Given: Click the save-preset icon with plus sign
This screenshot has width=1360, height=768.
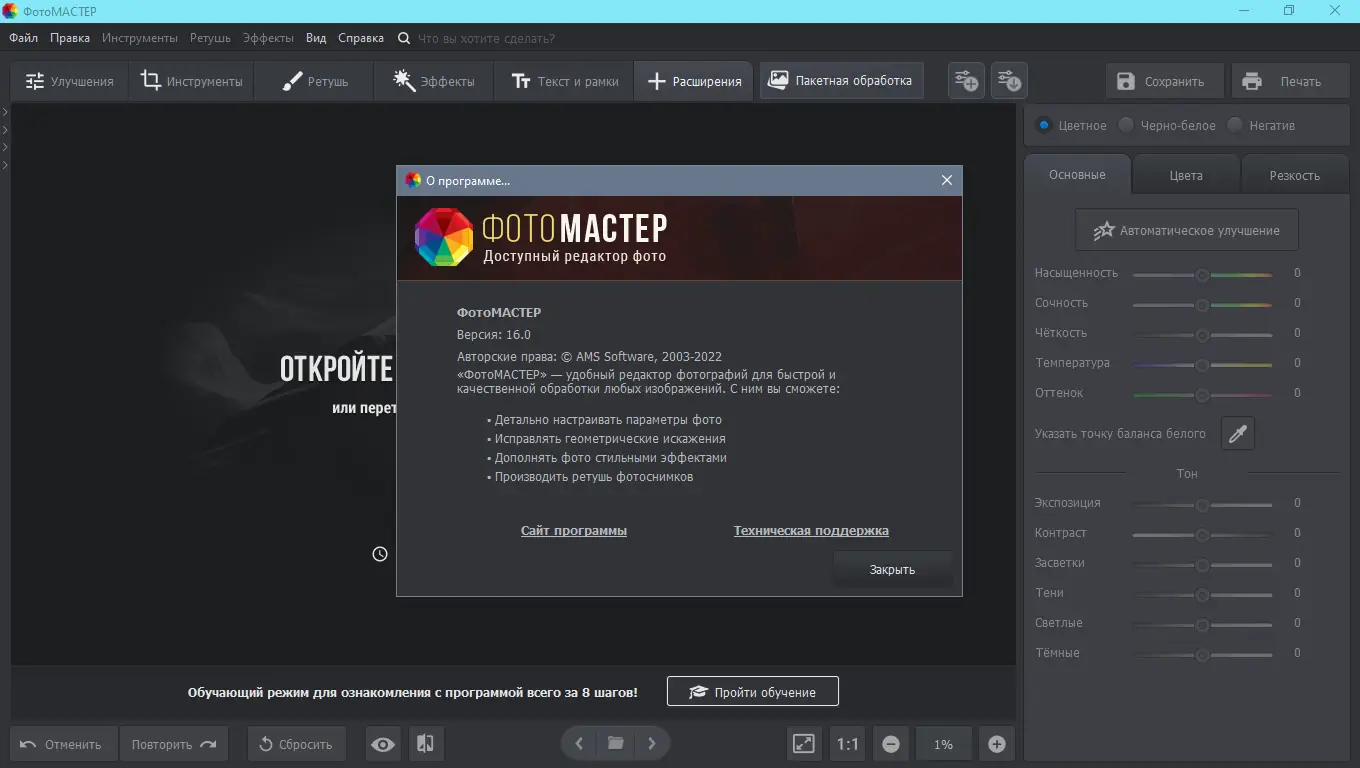Looking at the screenshot, I should coord(967,81).
